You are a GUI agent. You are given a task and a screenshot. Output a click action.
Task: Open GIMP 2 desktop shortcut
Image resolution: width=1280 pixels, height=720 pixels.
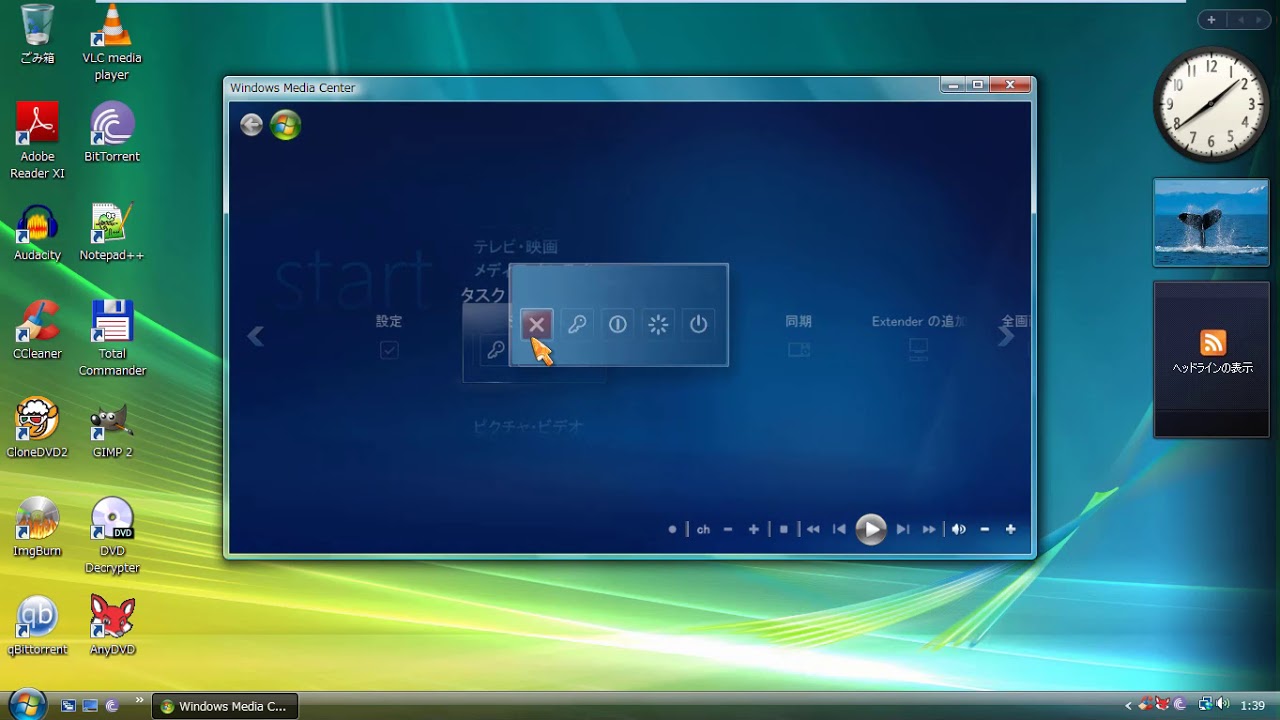[112, 428]
